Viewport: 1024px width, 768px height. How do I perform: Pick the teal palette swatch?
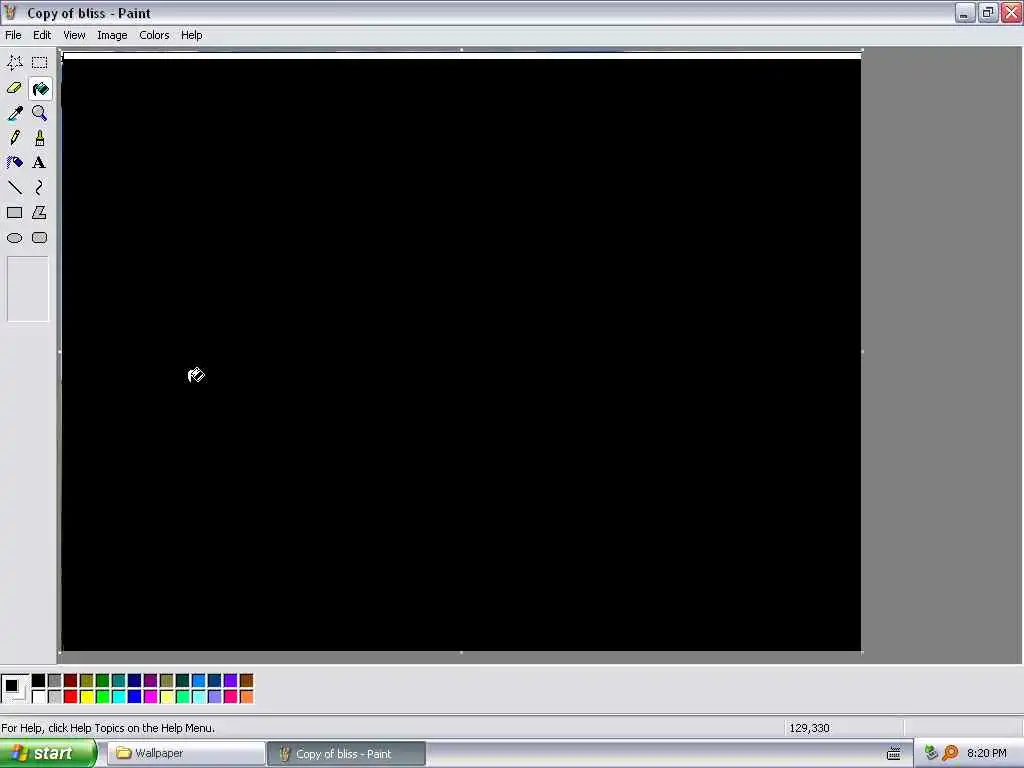(118, 681)
